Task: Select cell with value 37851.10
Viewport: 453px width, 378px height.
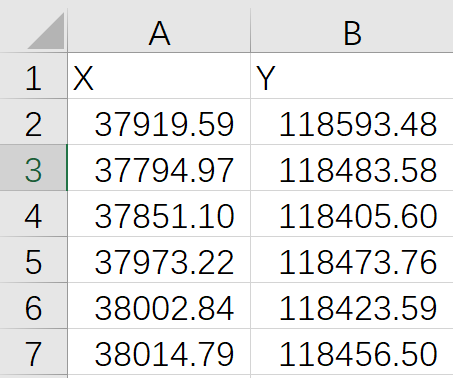Action: (x=159, y=214)
